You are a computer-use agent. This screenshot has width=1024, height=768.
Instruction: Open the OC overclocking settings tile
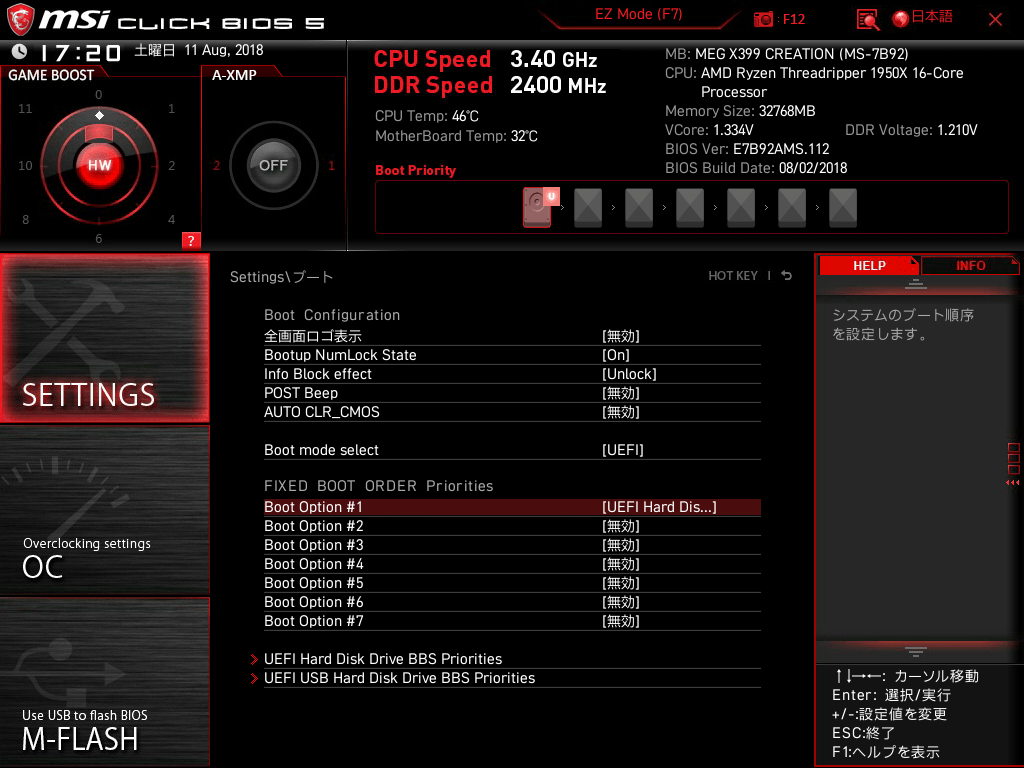tap(105, 511)
